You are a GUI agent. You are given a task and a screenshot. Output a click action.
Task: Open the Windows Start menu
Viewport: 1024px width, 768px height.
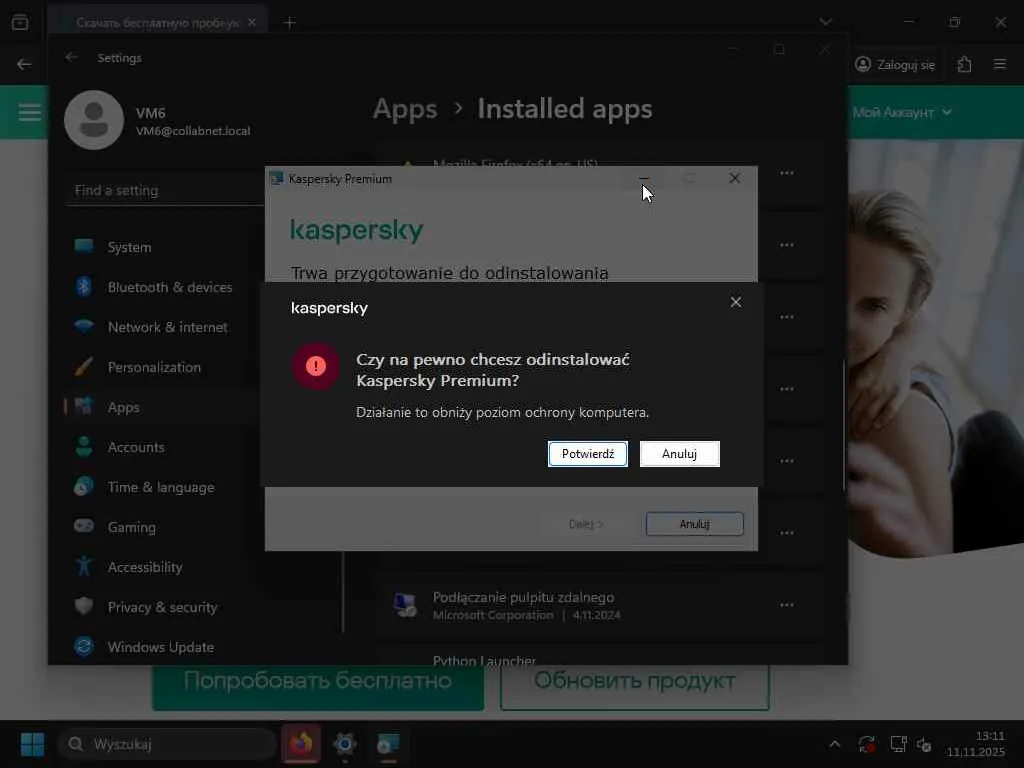click(32, 744)
